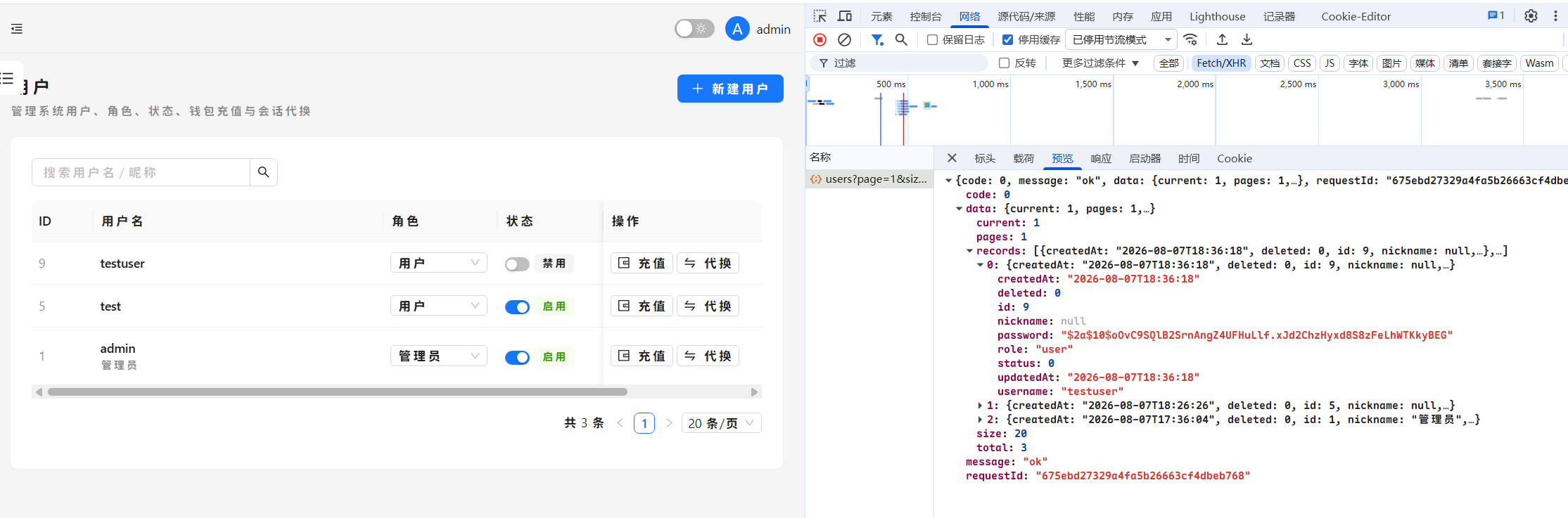
Task: Open the console messages issue badge
Action: [1496, 15]
